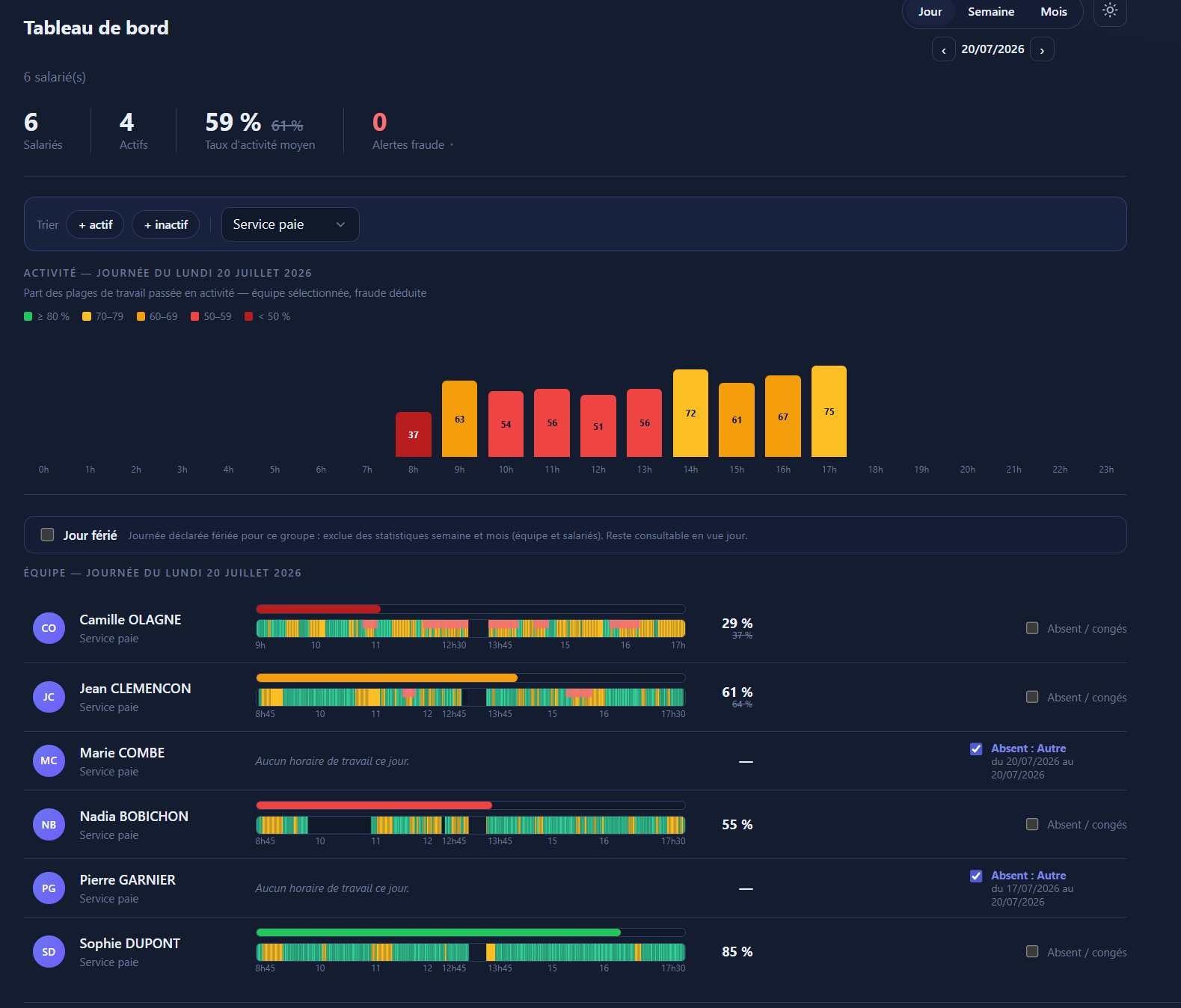This screenshot has height=1008, width=1181.
Task: Open Camille OLAGNE's name link
Action: 131,620
